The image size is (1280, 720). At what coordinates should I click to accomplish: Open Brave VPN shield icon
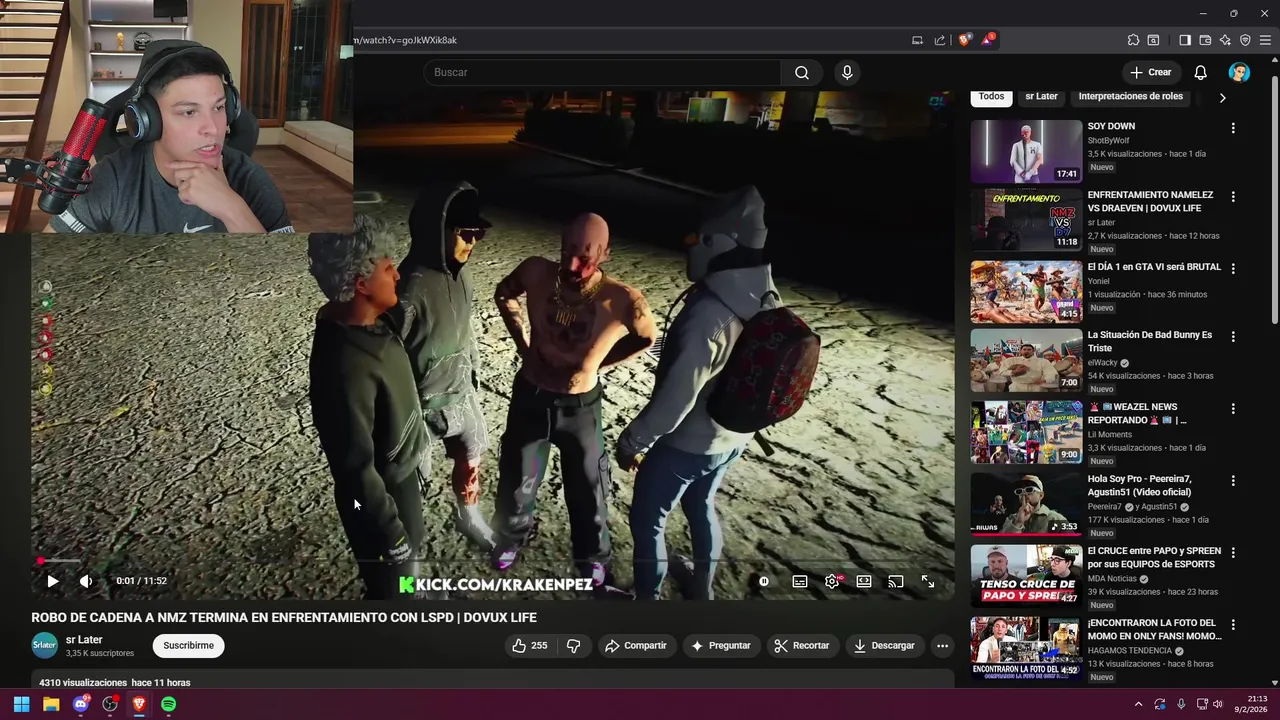(1245, 40)
